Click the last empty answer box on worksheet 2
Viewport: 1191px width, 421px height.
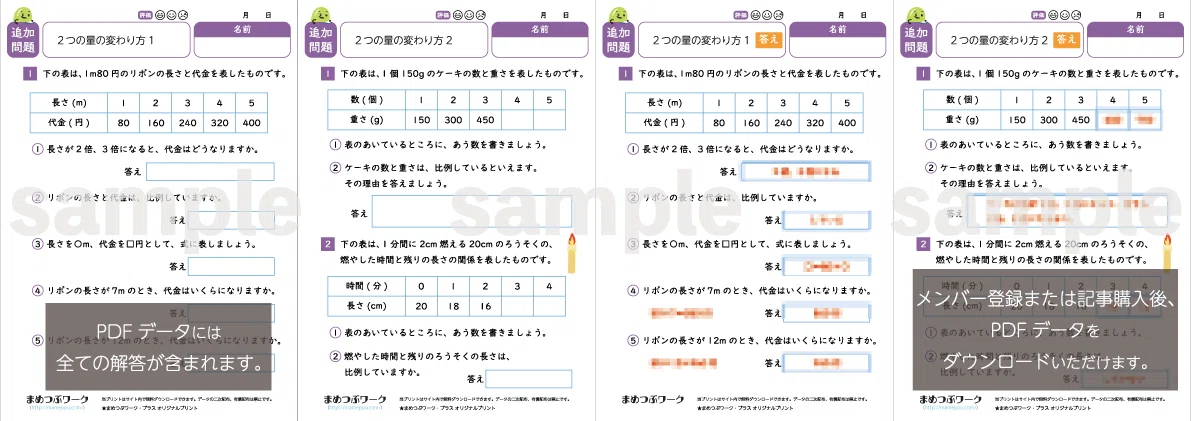point(529,378)
